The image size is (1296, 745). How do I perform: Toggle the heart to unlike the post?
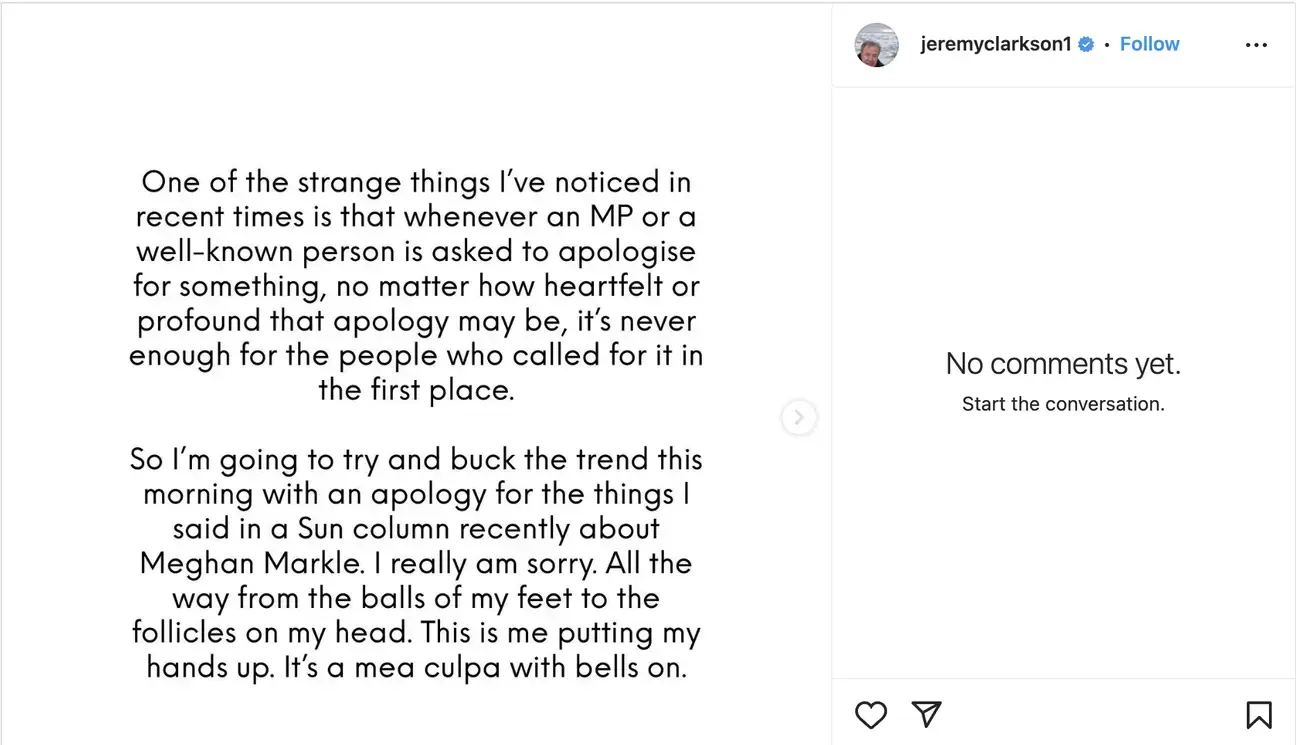870,715
